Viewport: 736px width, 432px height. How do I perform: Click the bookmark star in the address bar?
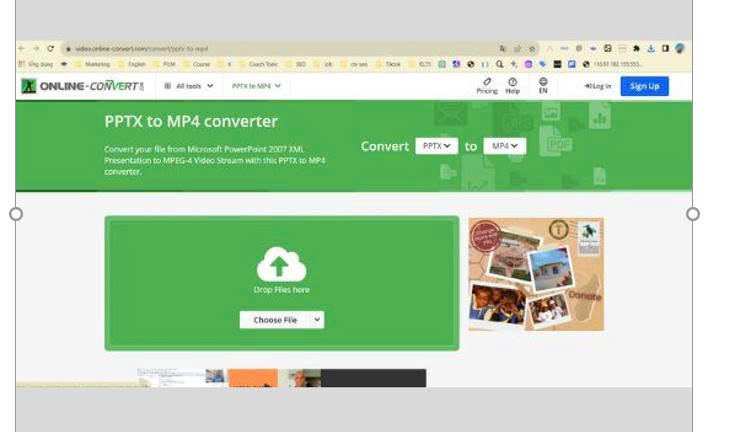(x=532, y=48)
